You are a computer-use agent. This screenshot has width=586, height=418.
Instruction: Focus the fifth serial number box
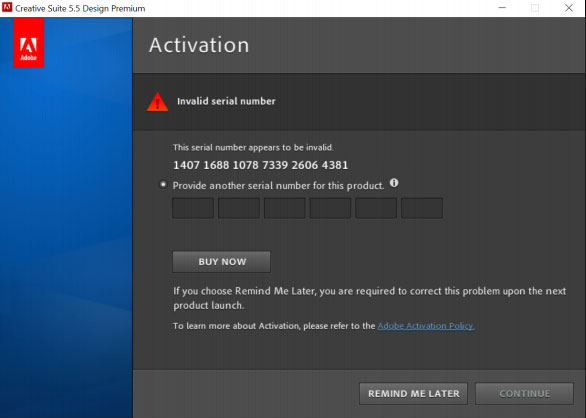coord(376,208)
